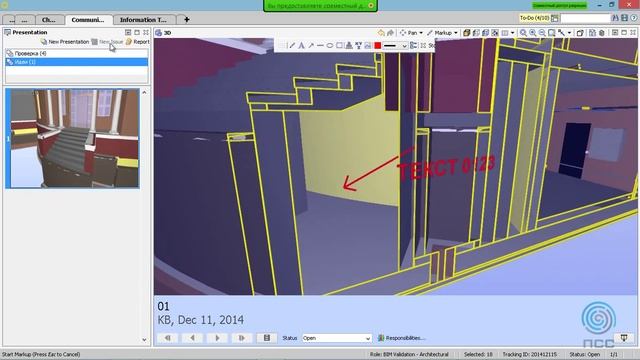
Task: Click the New Issue button
Action: coord(107,42)
